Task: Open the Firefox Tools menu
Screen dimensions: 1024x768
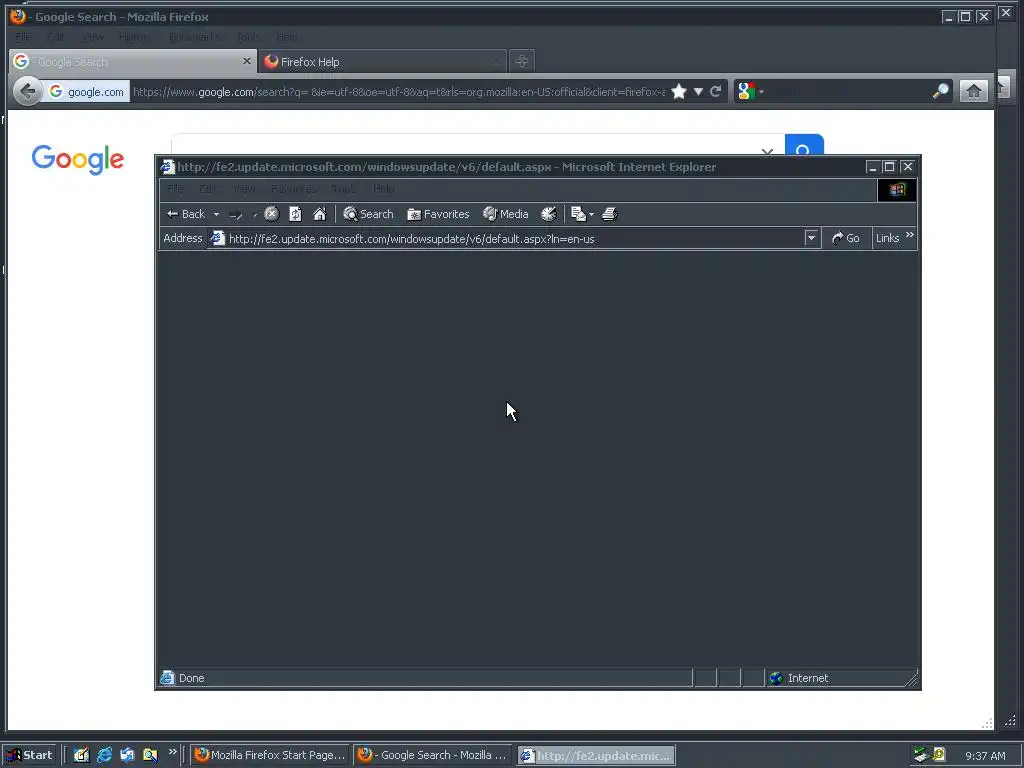Action: [248, 37]
